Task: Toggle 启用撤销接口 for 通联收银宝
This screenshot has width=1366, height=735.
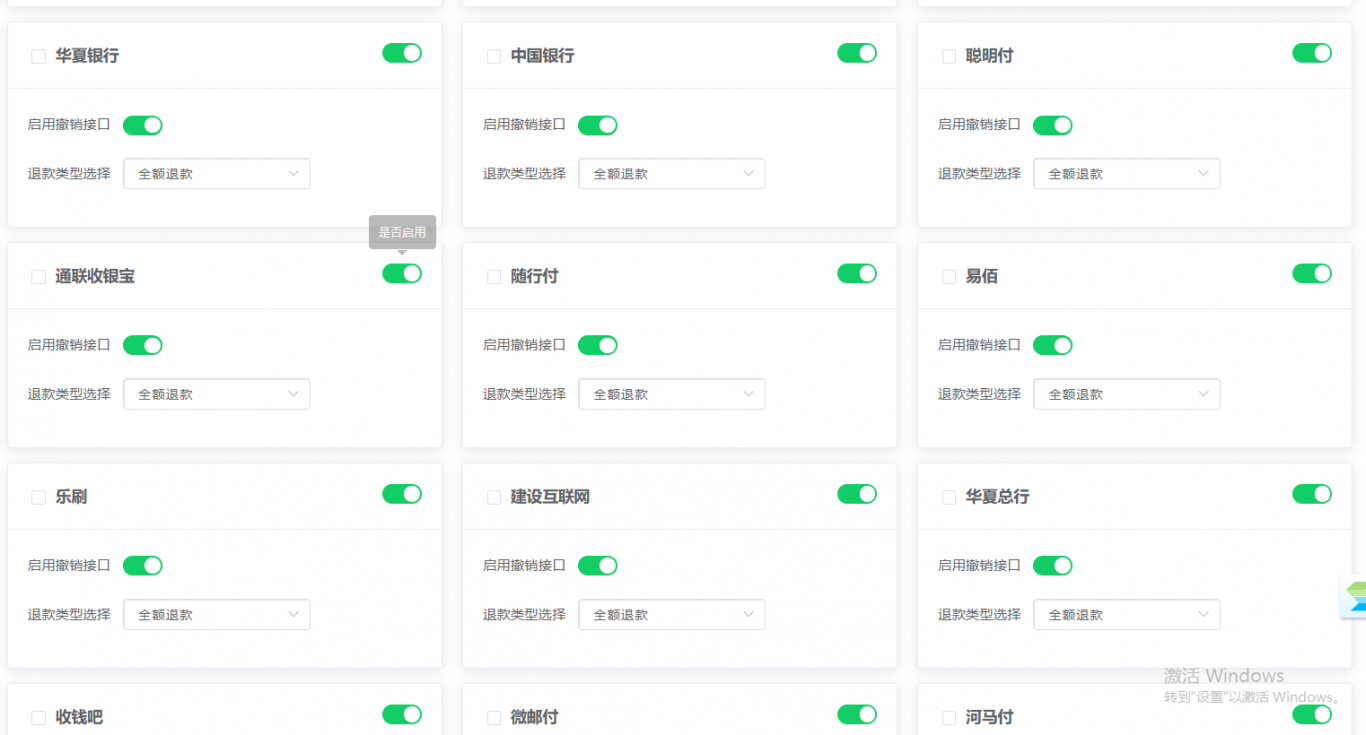Action: click(x=143, y=345)
